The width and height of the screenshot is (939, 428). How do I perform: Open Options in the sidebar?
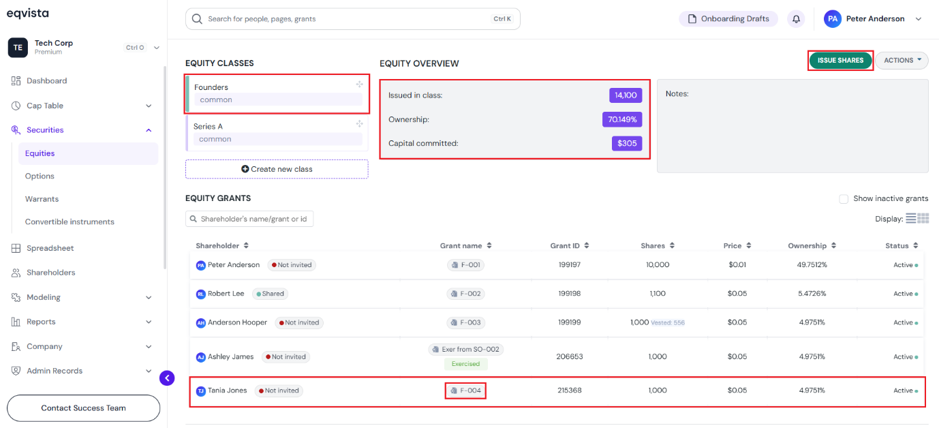tap(40, 176)
